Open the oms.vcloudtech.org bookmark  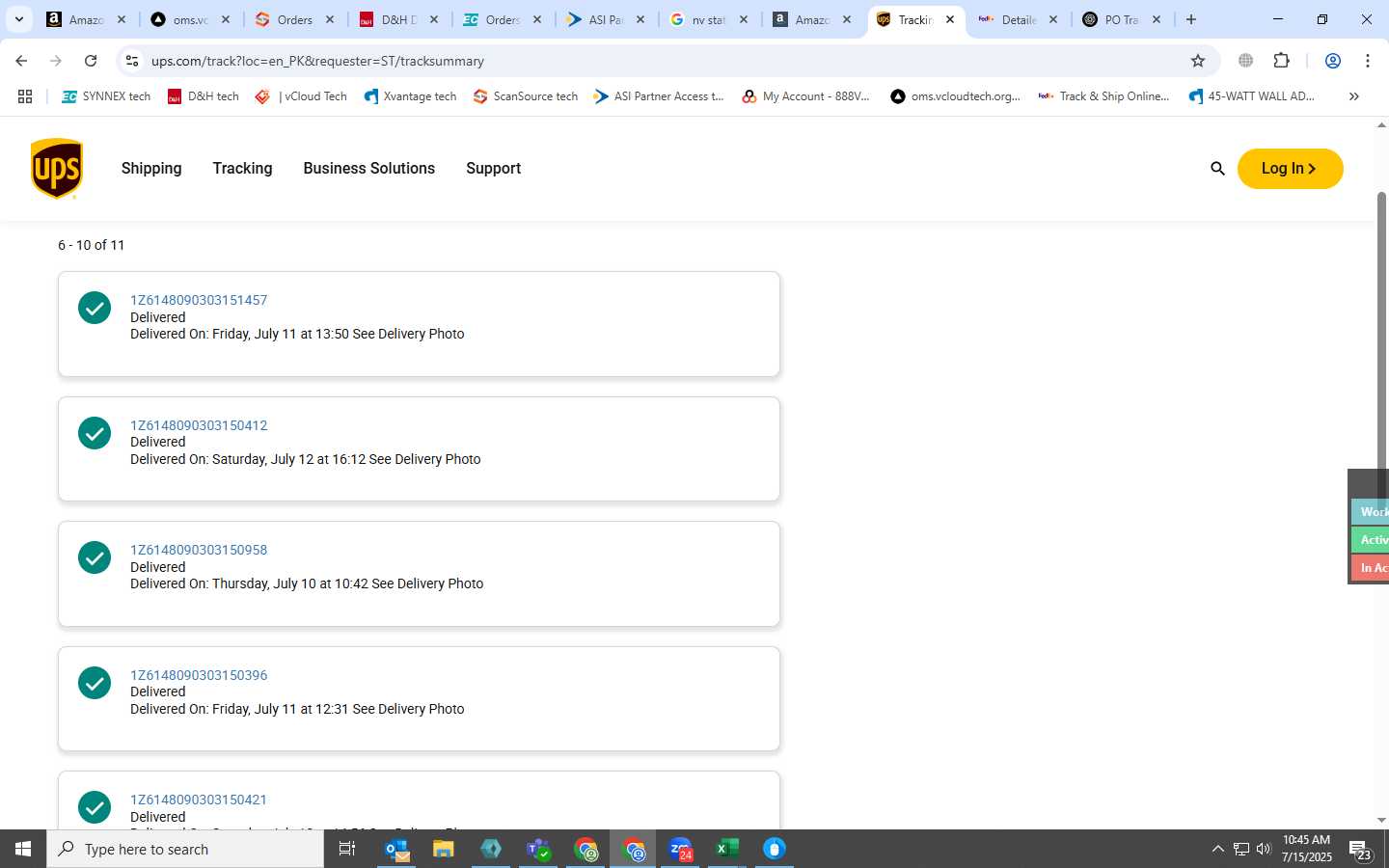pos(955,96)
